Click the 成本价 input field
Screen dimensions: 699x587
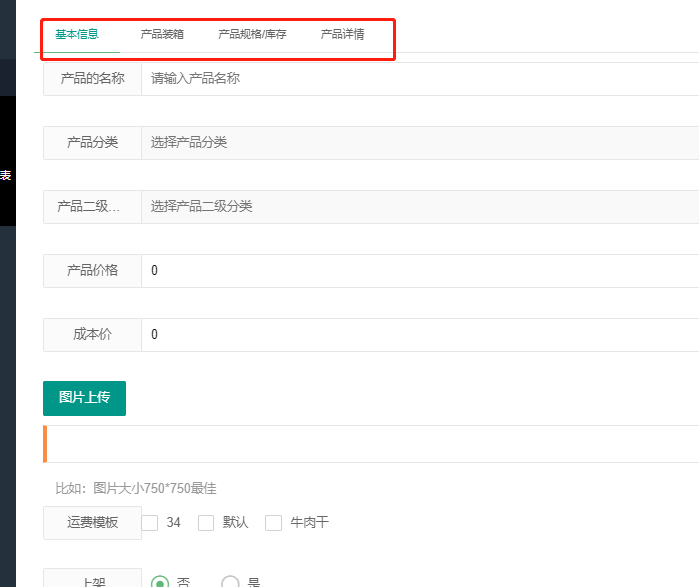420,334
